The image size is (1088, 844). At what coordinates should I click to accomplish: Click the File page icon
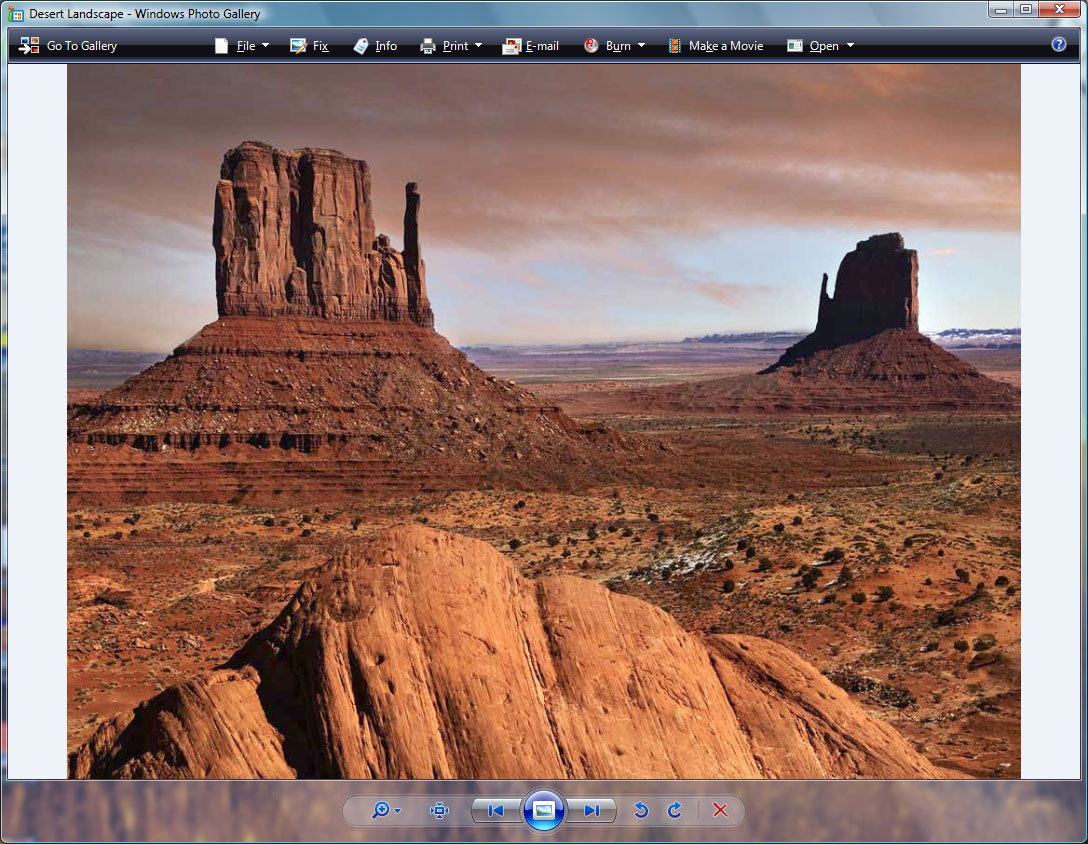[x=221, y=46]
